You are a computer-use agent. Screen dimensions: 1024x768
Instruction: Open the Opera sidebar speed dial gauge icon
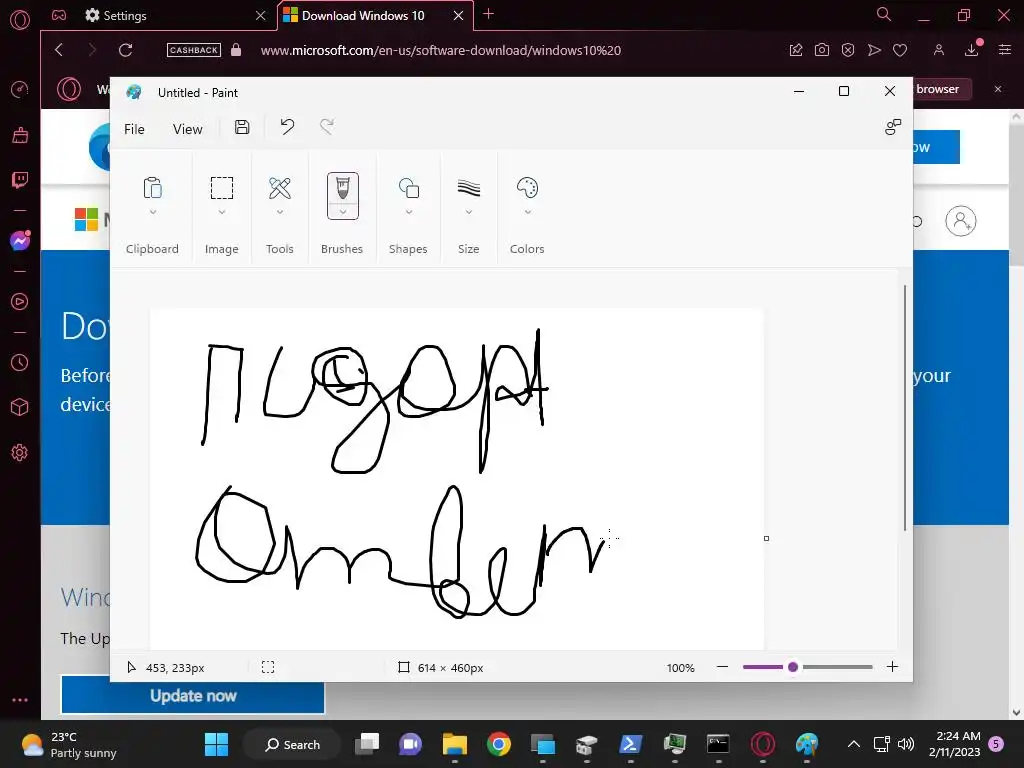(x=20, y=89)
